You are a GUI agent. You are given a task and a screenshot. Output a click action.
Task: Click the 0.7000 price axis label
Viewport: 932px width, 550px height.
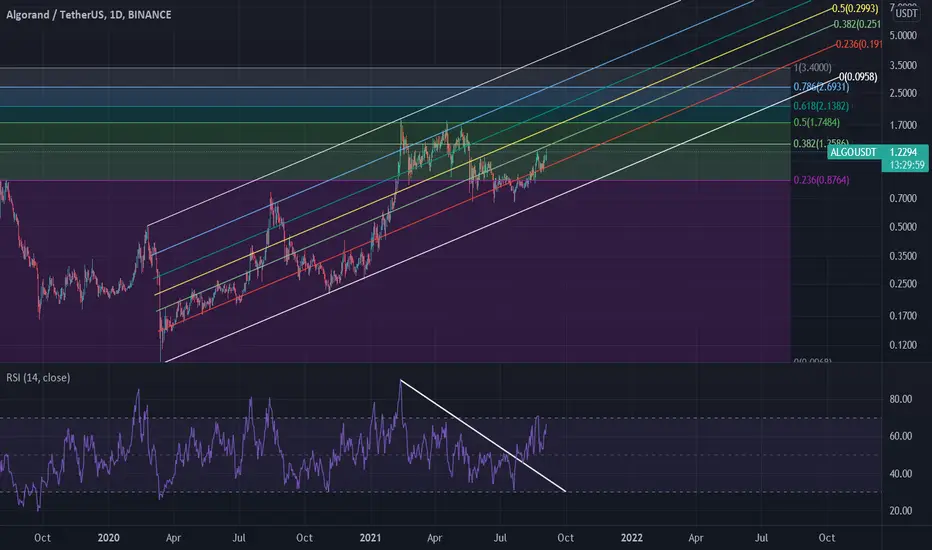903,198
